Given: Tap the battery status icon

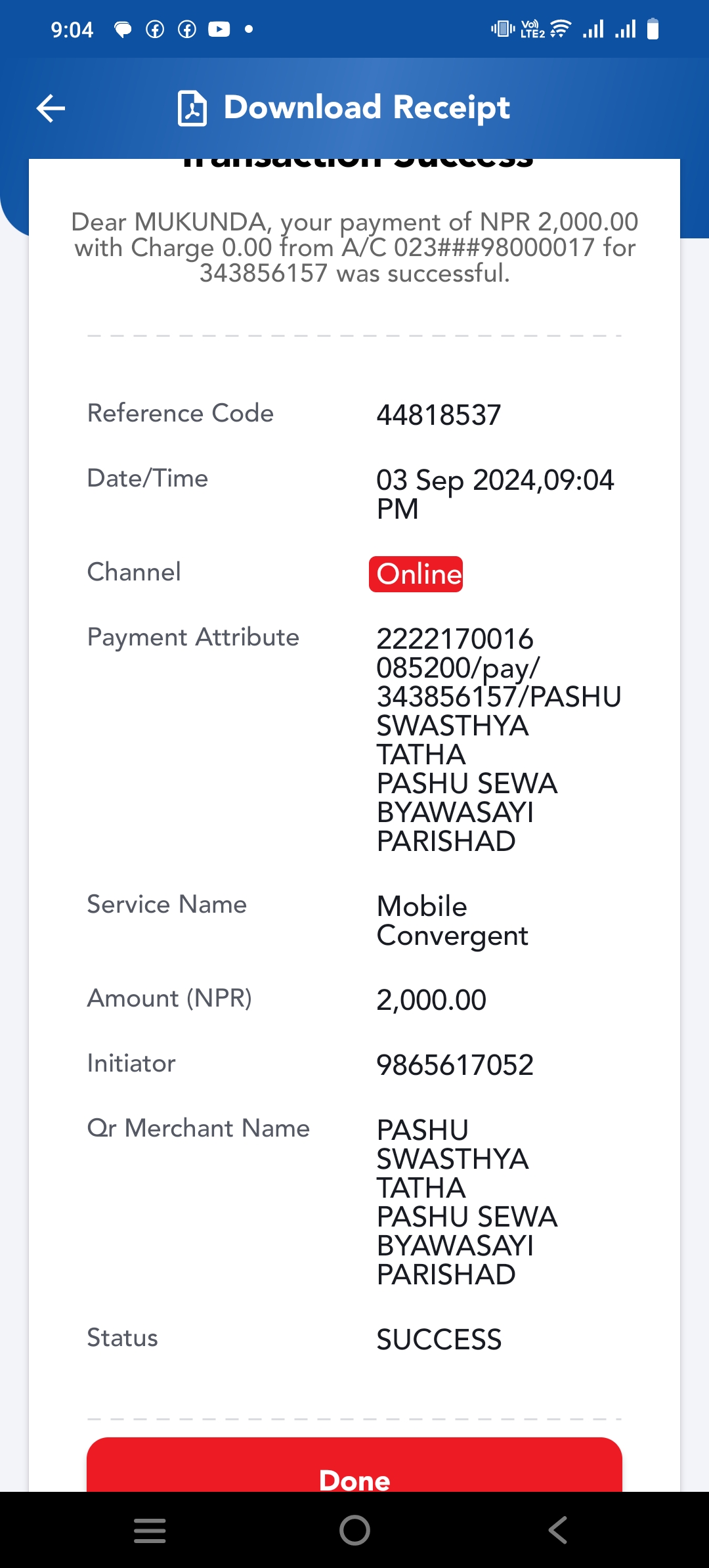Looking at the screenshot, I should (x=653, y=29).
